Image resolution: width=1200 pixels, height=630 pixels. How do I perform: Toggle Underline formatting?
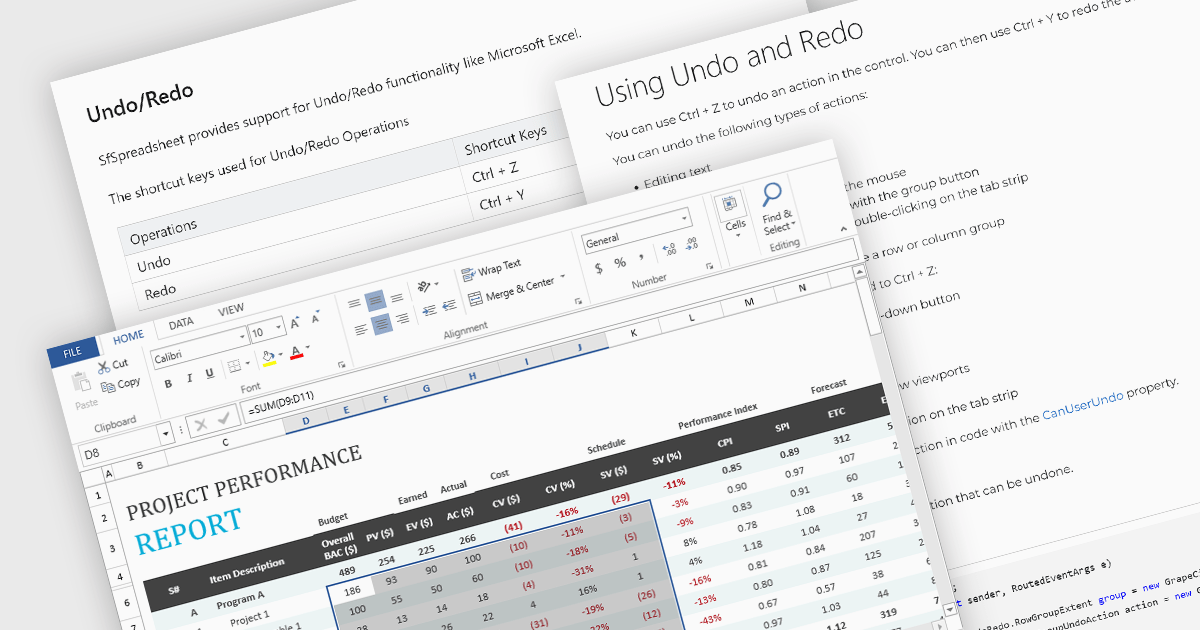(x=208, y=374)
